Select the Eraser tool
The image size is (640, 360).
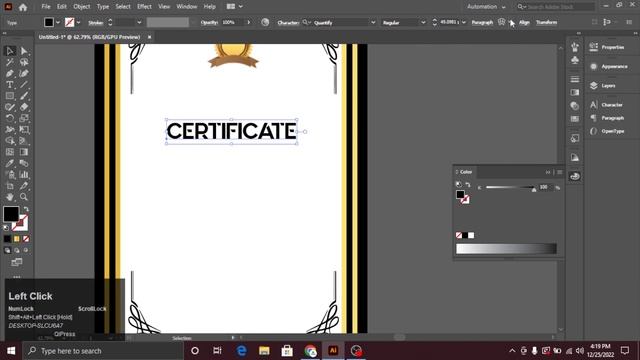pyautogui.click(x=24, y=107)
